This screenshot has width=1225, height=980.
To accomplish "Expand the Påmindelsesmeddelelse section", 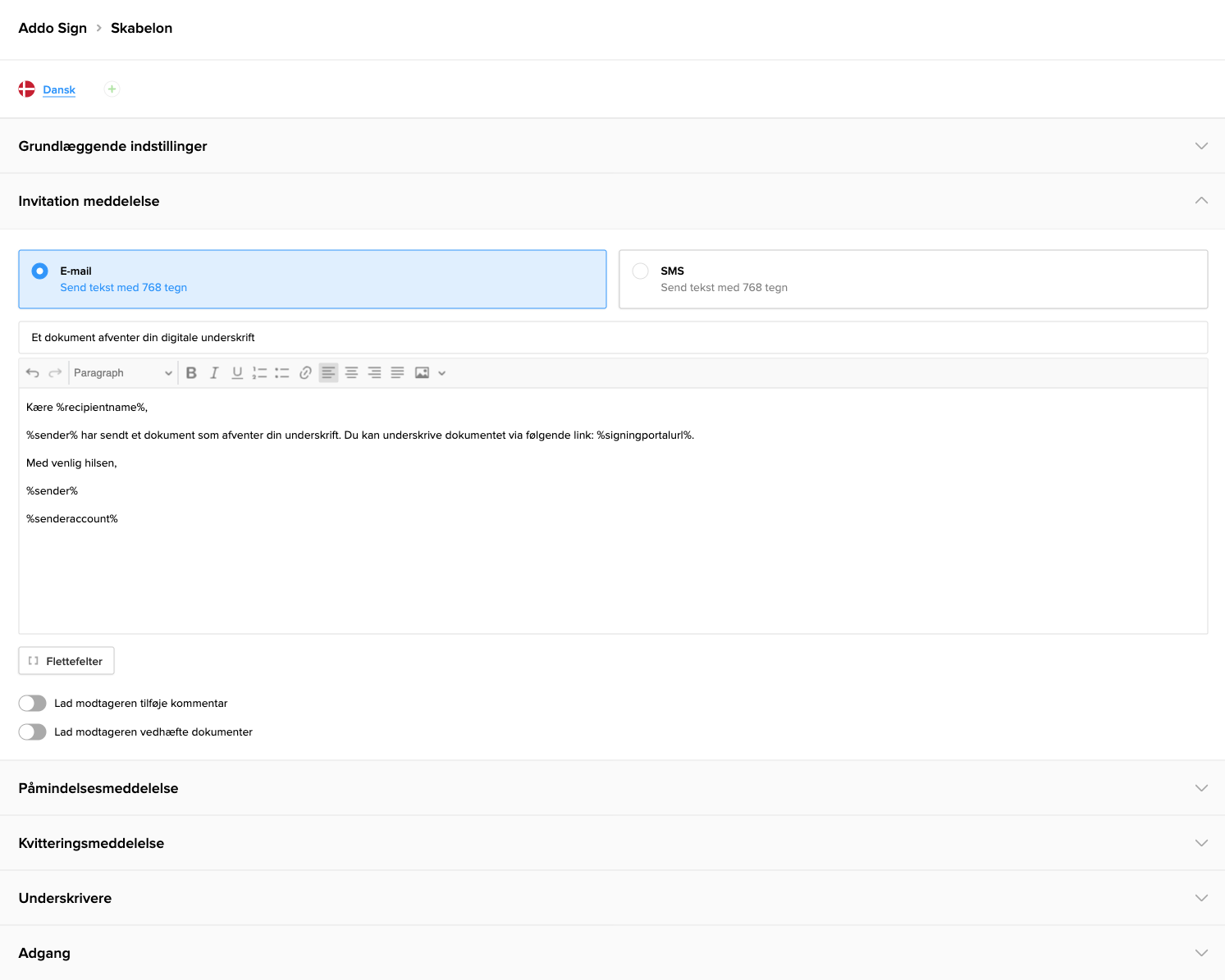I will click(x=1201, y=788).
